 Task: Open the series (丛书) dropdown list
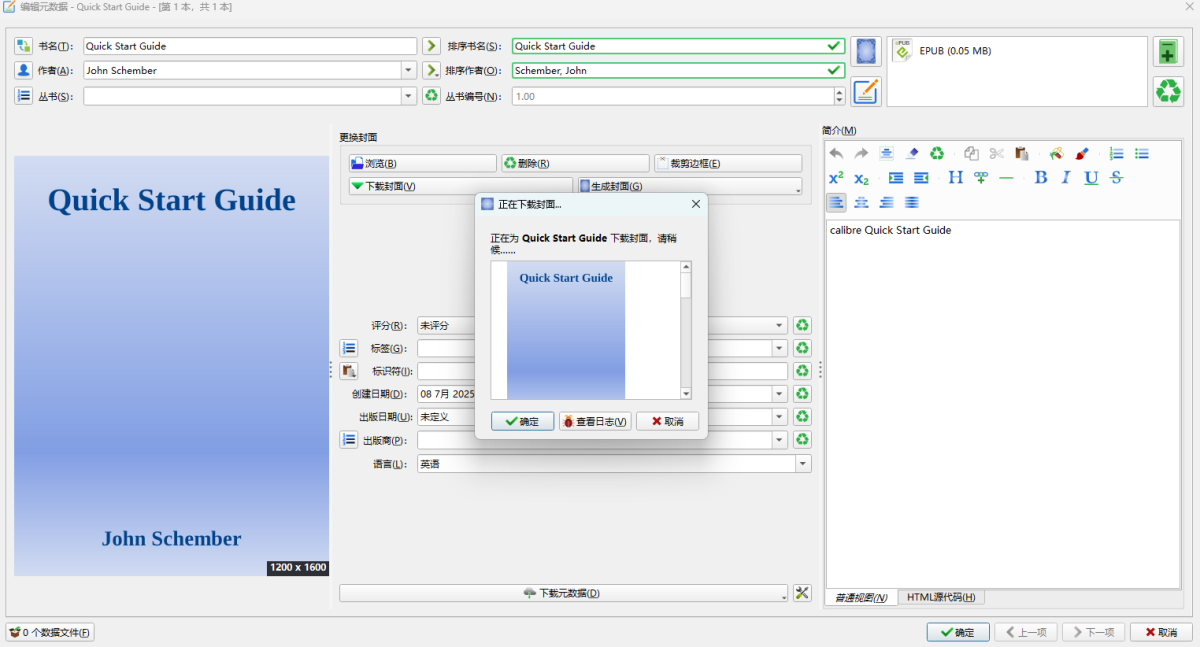408,96
